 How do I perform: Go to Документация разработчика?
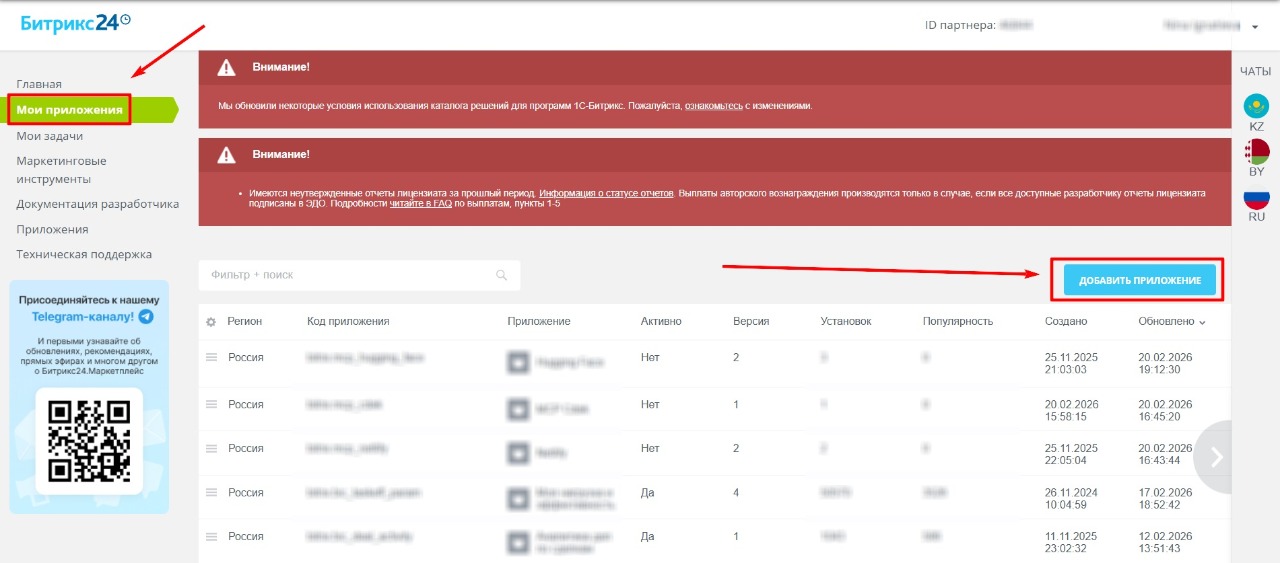click(97, 204)
